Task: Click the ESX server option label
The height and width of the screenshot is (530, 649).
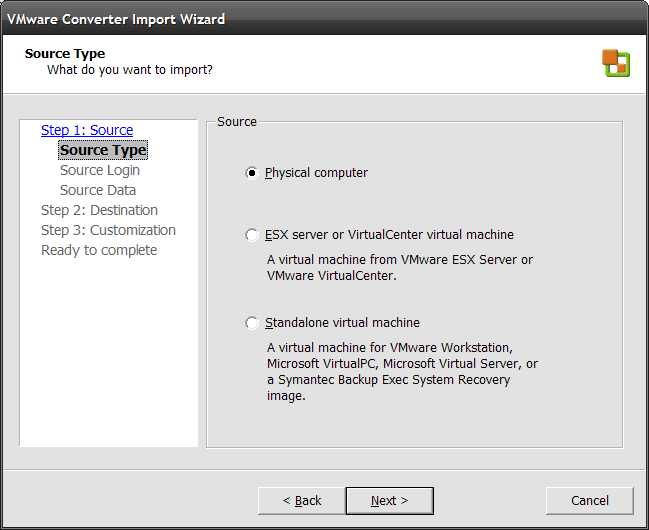Action: [x=389, y=235]
